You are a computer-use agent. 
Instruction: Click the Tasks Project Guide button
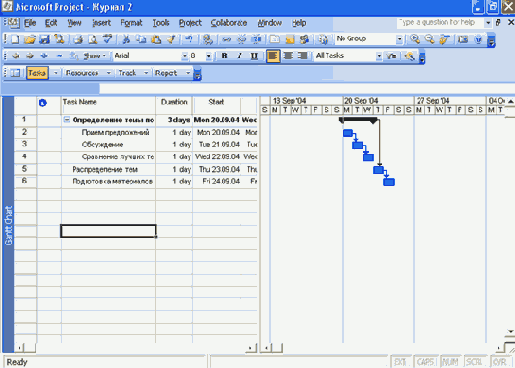coord(37,73)
